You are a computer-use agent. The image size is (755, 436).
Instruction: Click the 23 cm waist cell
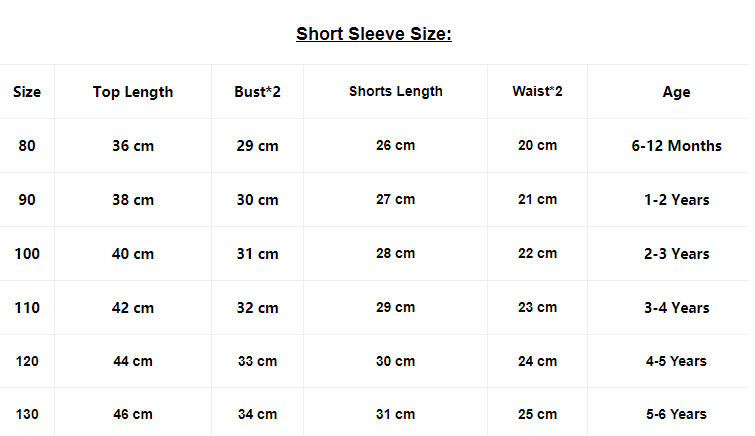(x=537, y=308)
